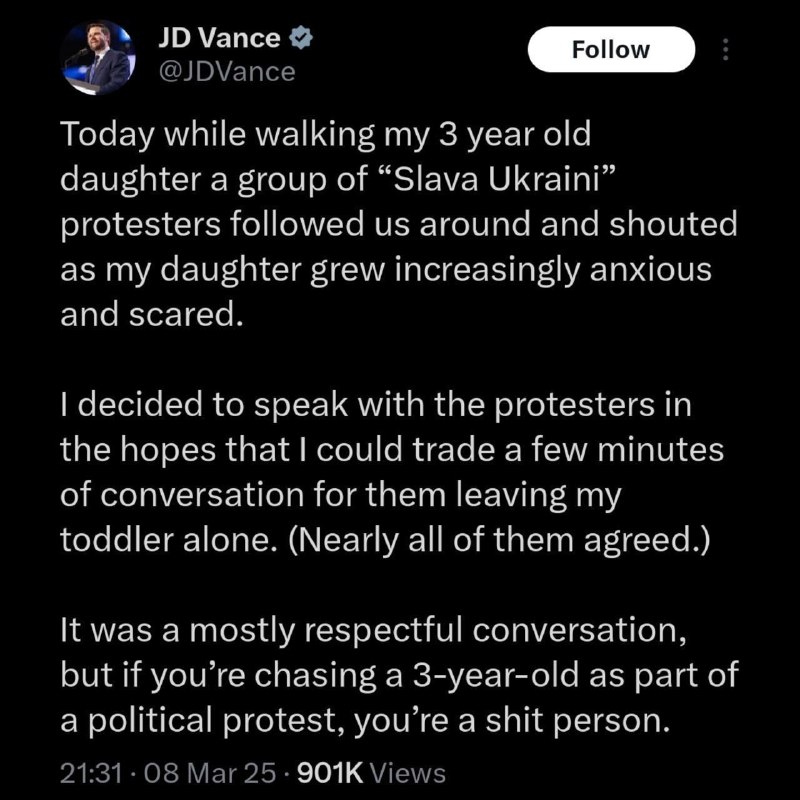Viewport: 800px width, 800px height.
Task: Click the words "increasingly anxious"
Action: tap(553, 269)
